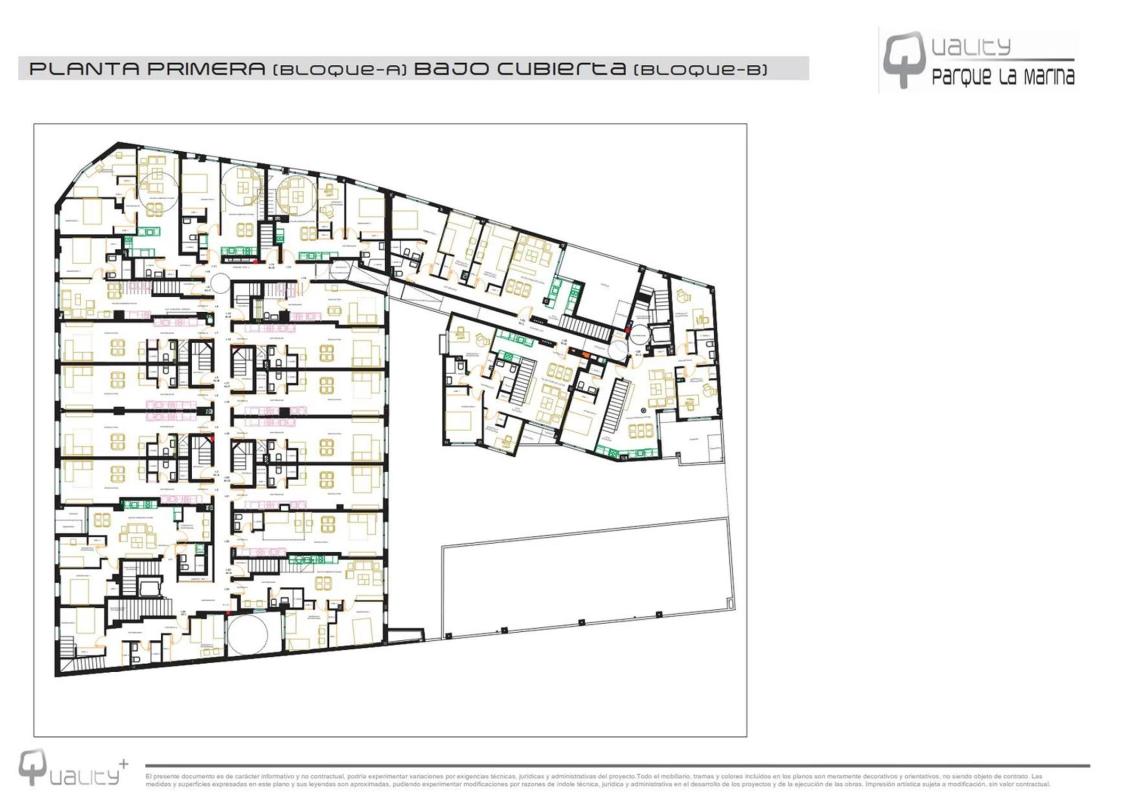Click the "(BLOQUE-A)" label in the title
This screenshot has height=800, width=1132.
pos(340,70)
